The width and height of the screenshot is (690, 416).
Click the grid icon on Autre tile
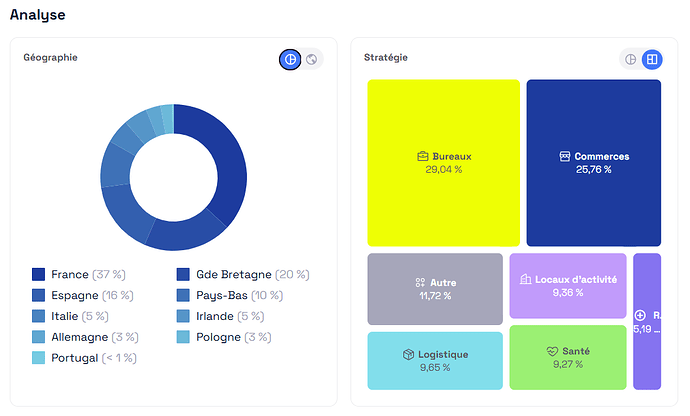[x=421, y=283]
